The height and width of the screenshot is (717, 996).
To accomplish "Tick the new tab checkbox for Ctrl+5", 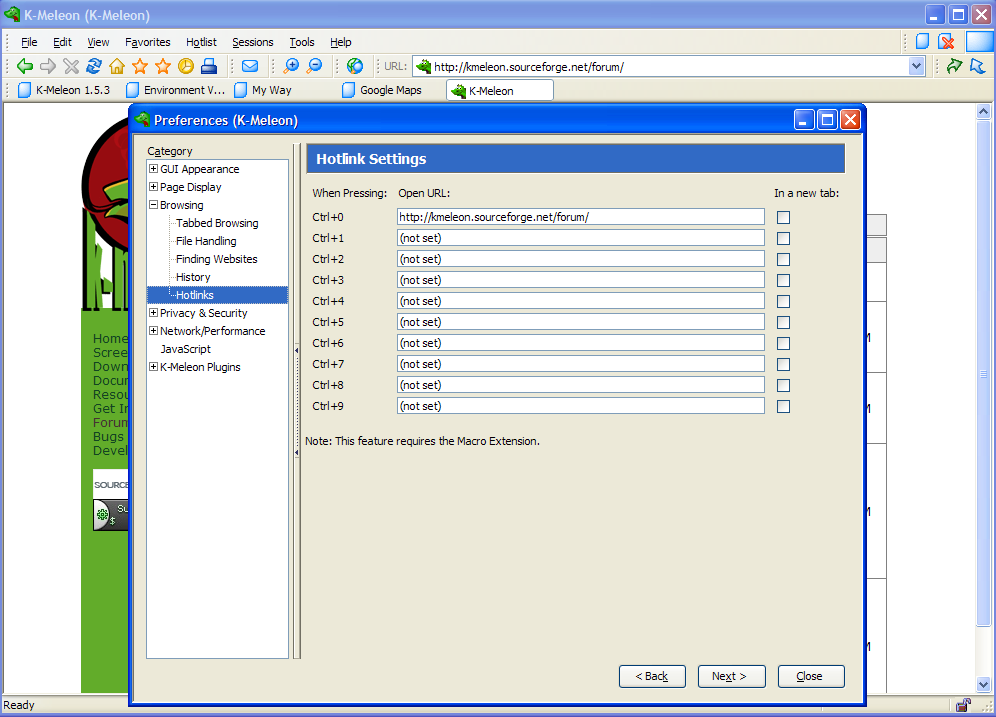I will click(783, 322).
